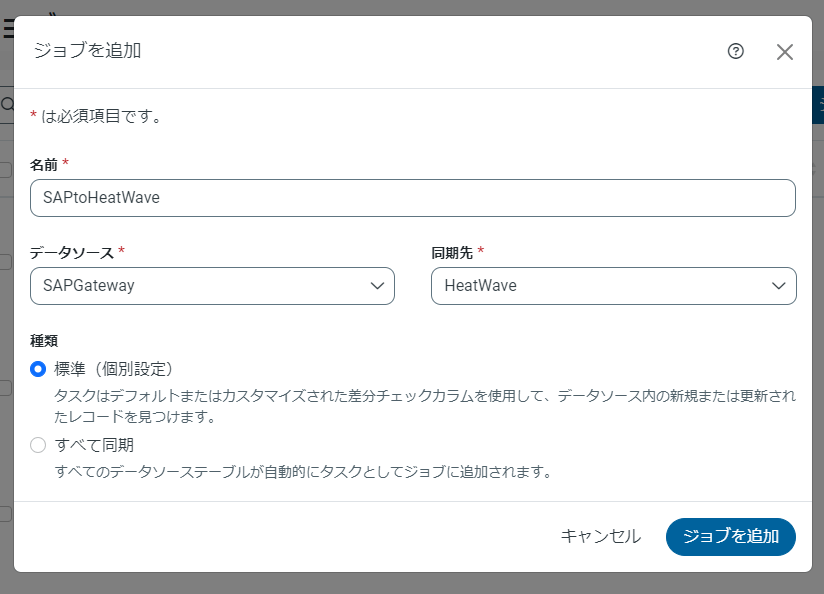Image resolution: width=824 pixels, height=594 pixels.
Task: Click the search magnifier behind the dialog
Action: [6, 104]
